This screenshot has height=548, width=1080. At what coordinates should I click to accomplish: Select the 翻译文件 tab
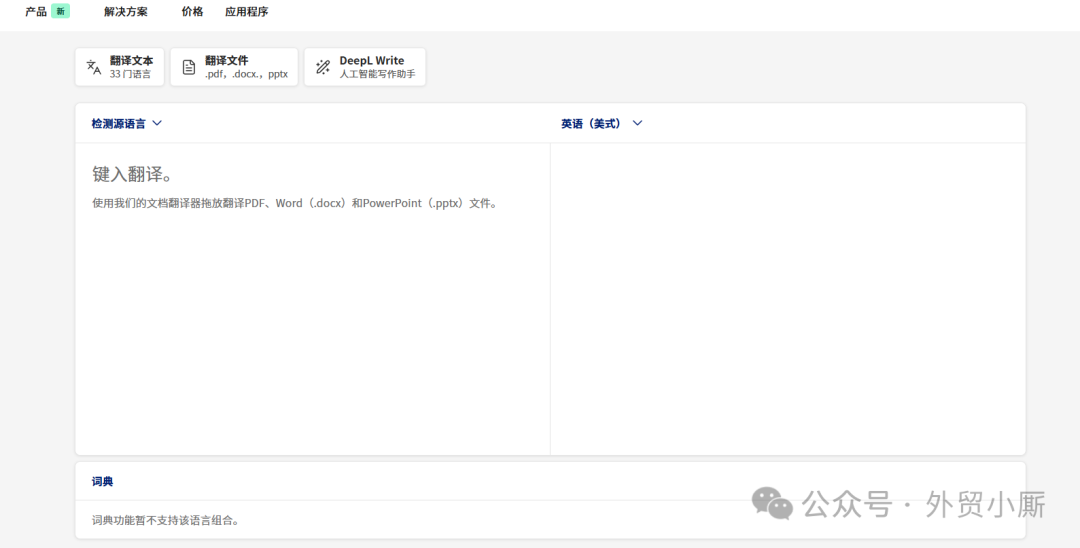pos(234,67)
